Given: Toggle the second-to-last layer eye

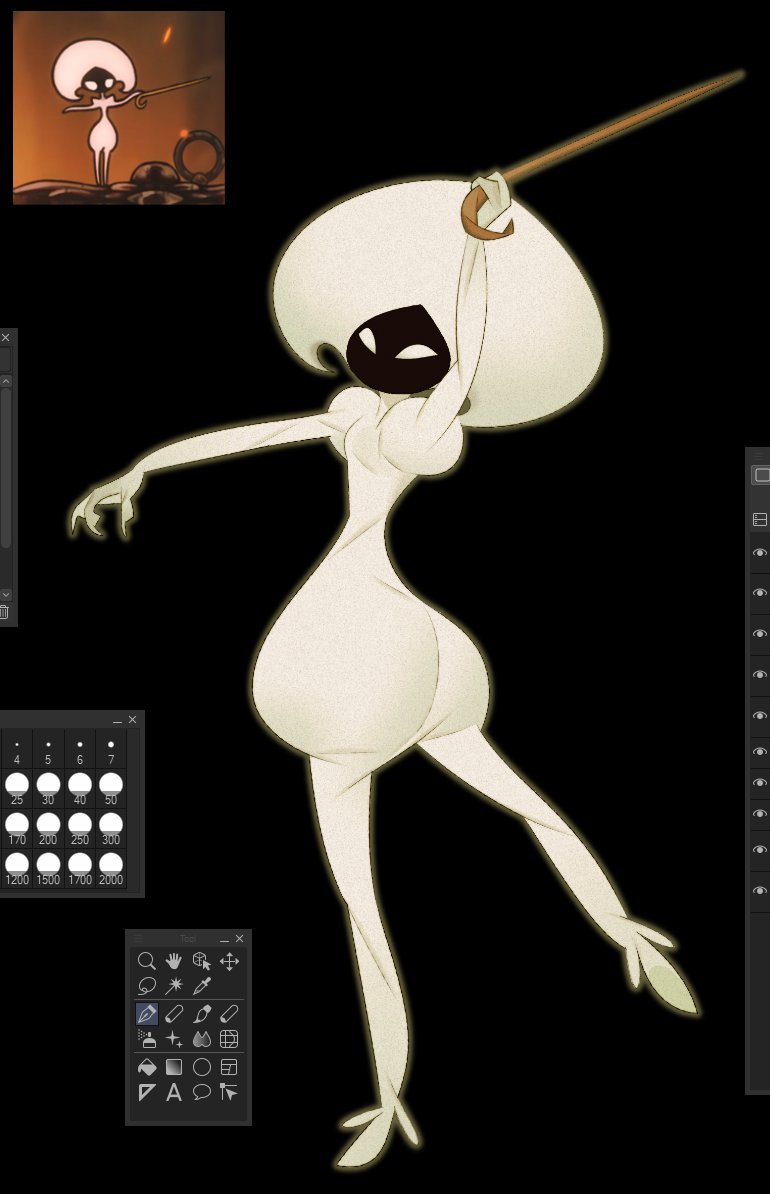Looking at the screenshot, I should (759, 850).
